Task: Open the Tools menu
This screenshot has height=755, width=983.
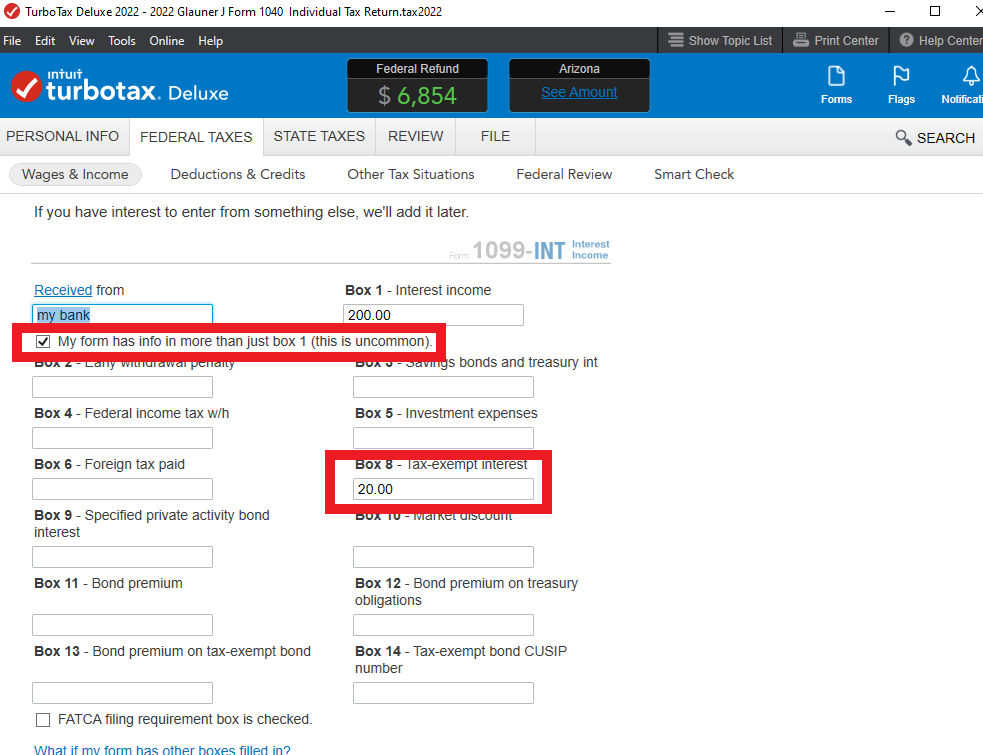Action: pos(122,41)
